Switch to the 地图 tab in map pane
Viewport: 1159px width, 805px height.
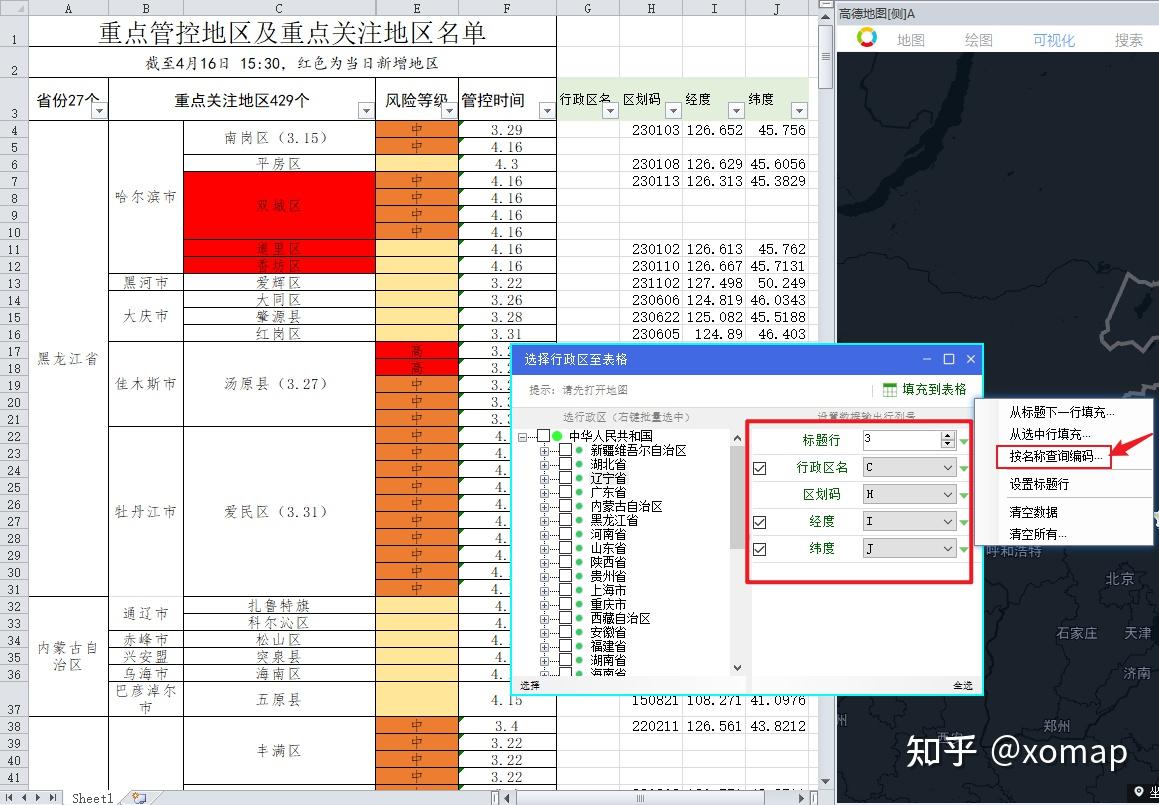point(910,40)
